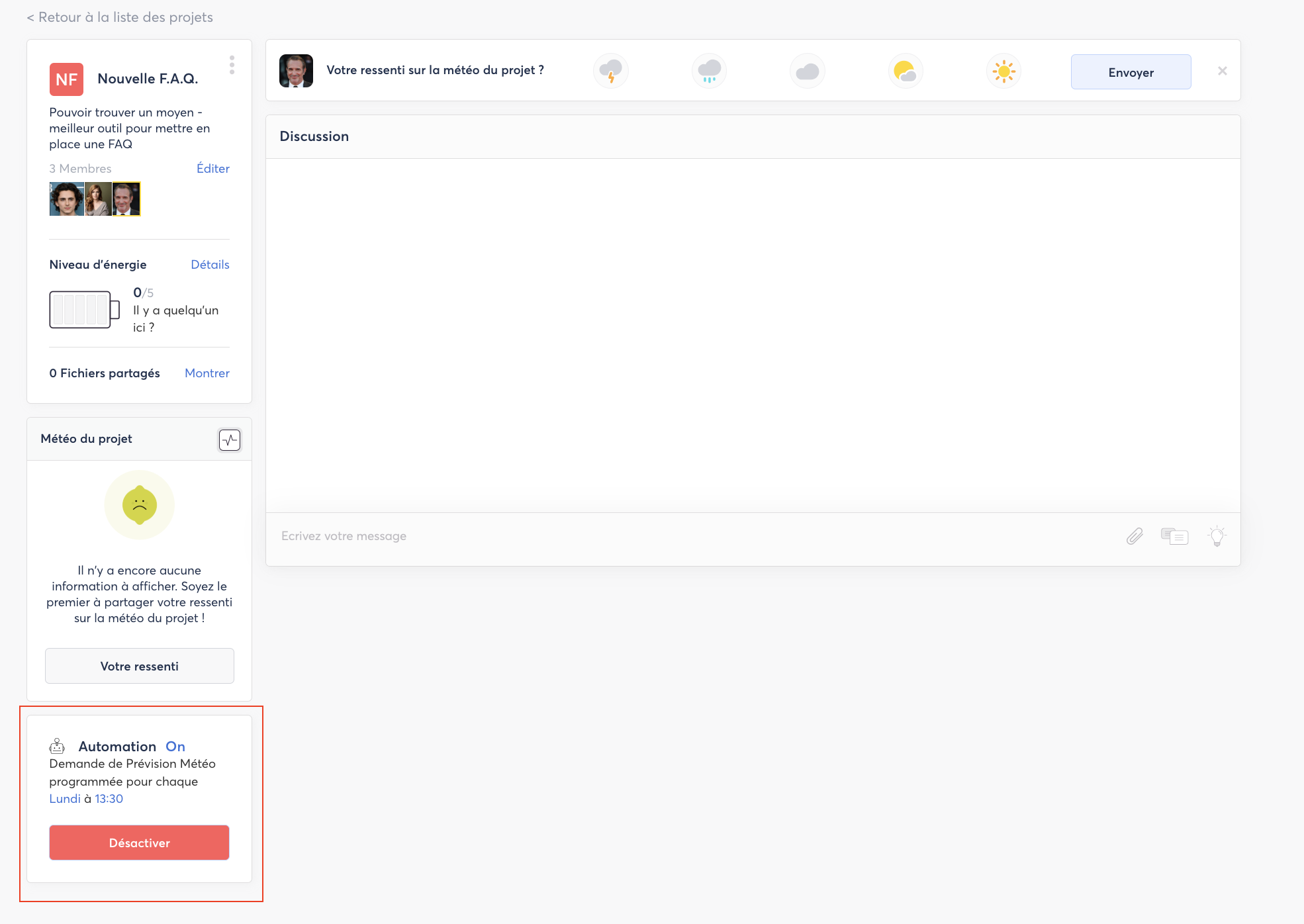The width and height of the screenshot is (1304, 924).
Task: Select the full sun weather icon
Action: [x=1003, y=71]
